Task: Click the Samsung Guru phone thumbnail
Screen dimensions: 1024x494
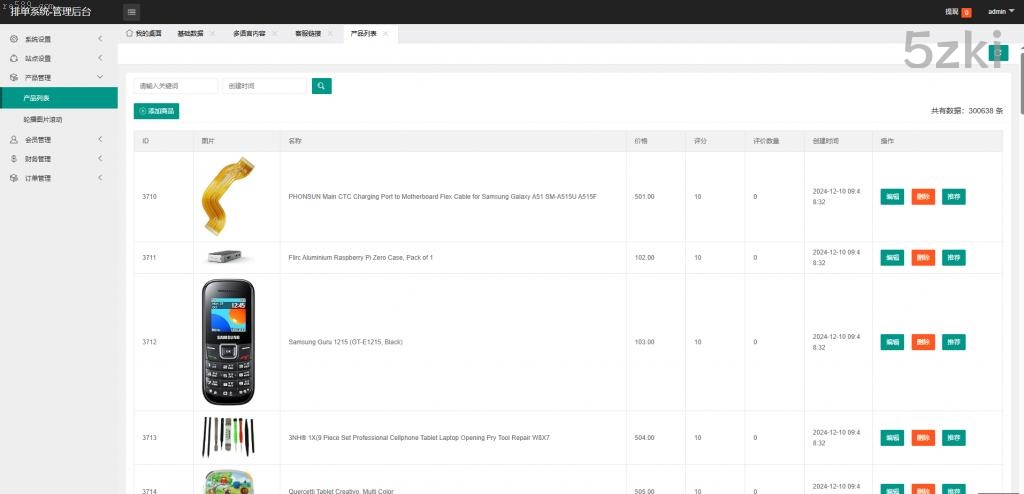Action: [228, 341]
